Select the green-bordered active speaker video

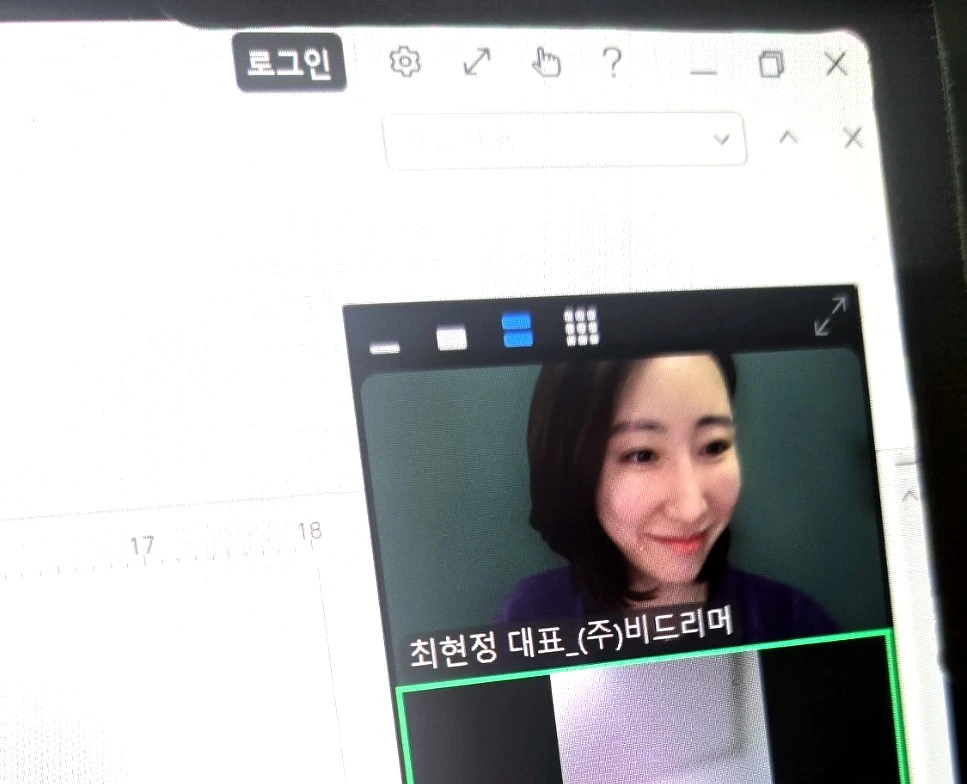click(651, 709)
